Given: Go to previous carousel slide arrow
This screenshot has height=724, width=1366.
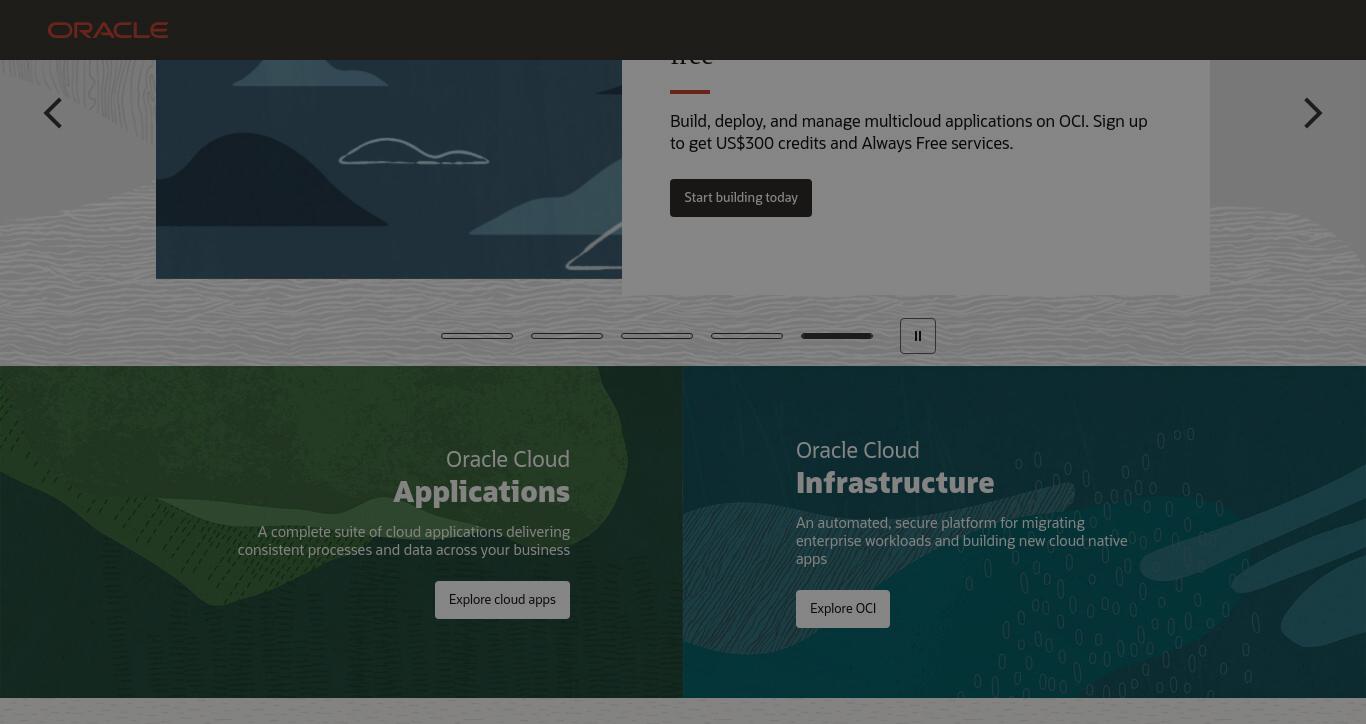Looking at the screenshot, I should pos(53,113).
